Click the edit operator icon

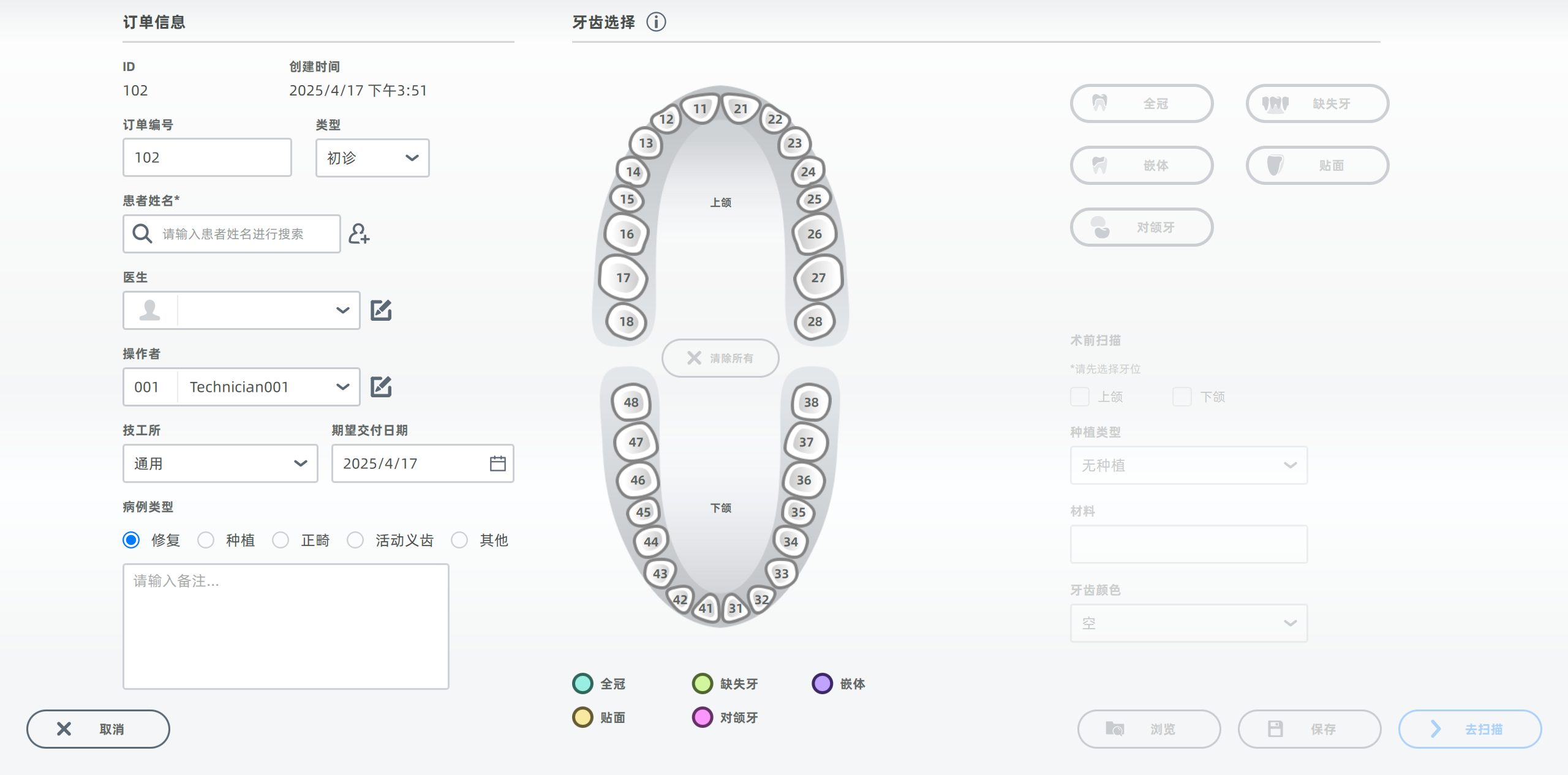381,387
